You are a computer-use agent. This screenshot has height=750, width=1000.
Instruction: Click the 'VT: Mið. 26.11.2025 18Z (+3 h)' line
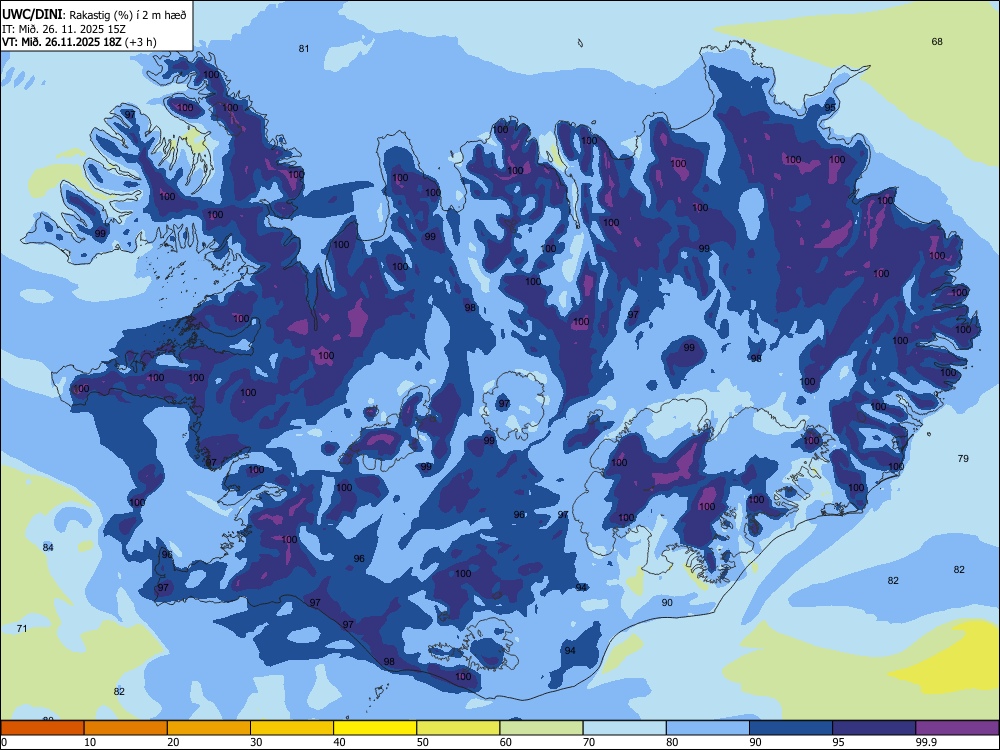pyautogui.click(x=79, y=42)
